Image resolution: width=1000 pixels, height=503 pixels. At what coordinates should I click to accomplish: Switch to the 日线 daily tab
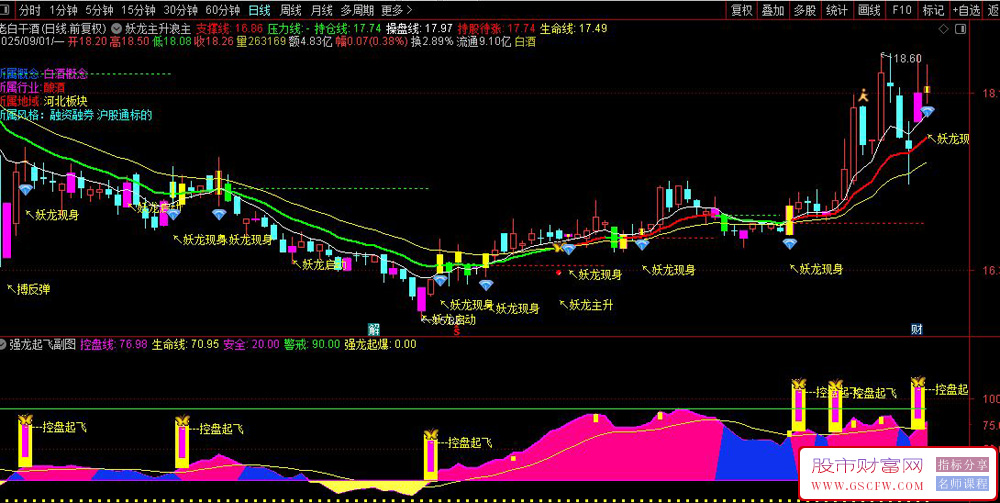pos(260,10)
